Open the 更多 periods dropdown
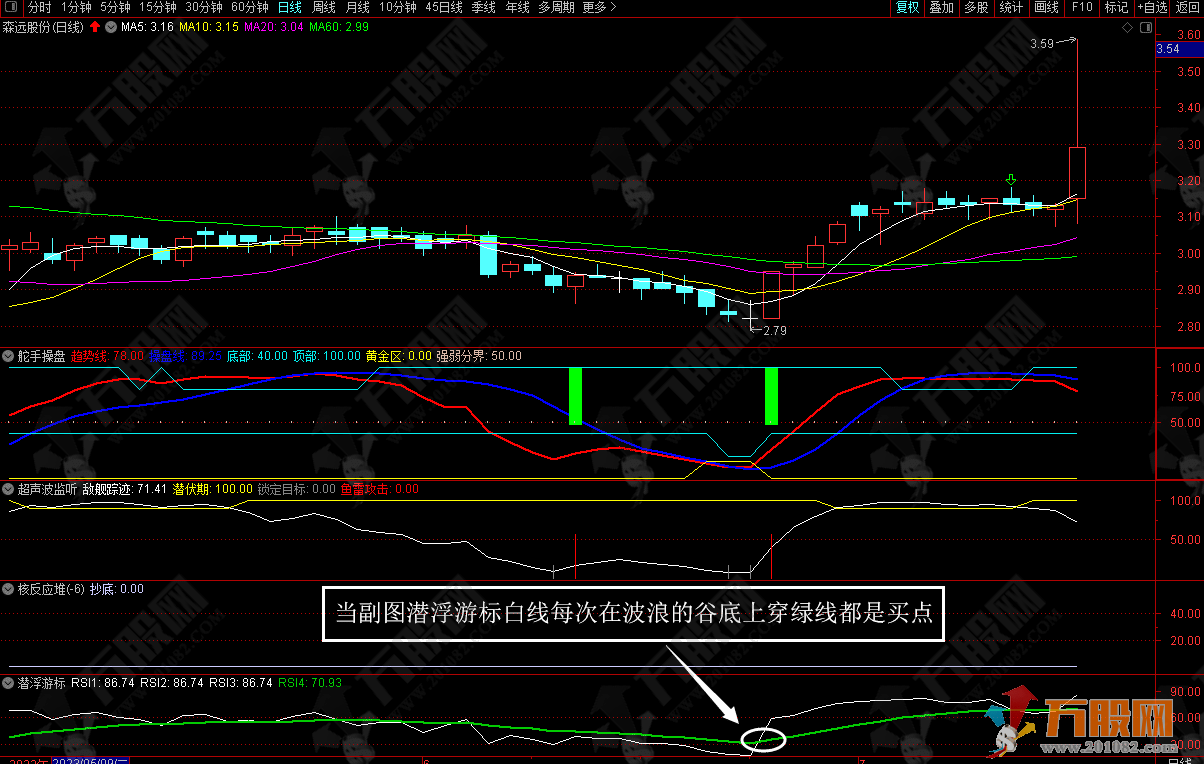 [x=598, y=7]
